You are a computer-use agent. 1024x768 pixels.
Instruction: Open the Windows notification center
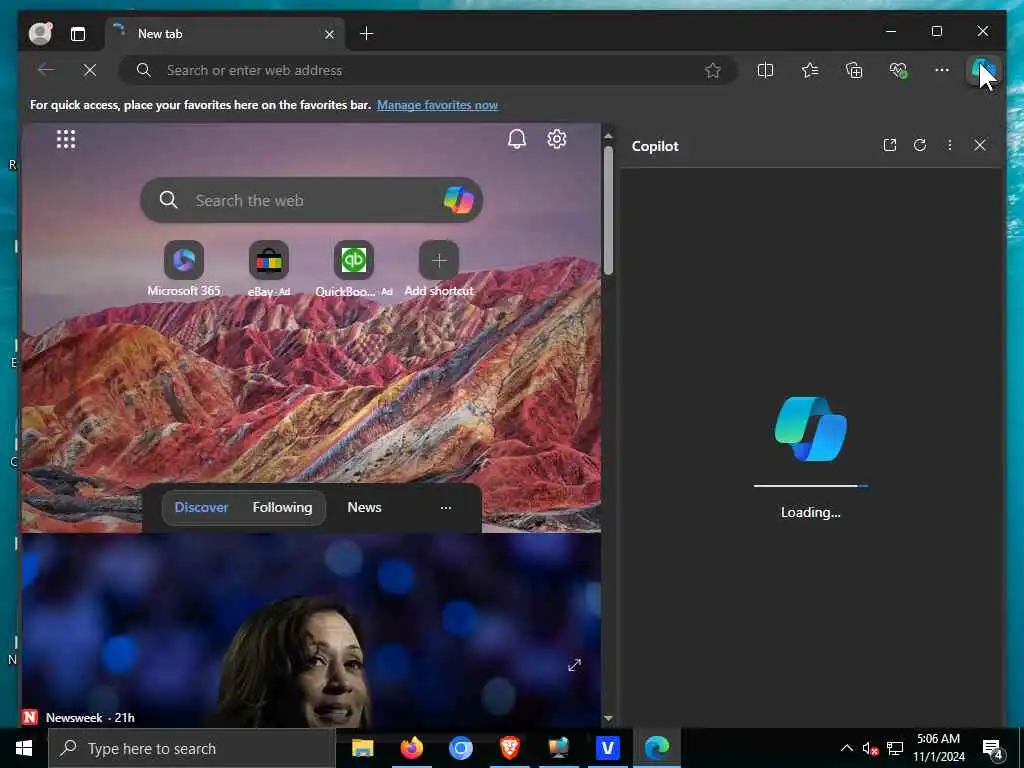coord(993,749)
